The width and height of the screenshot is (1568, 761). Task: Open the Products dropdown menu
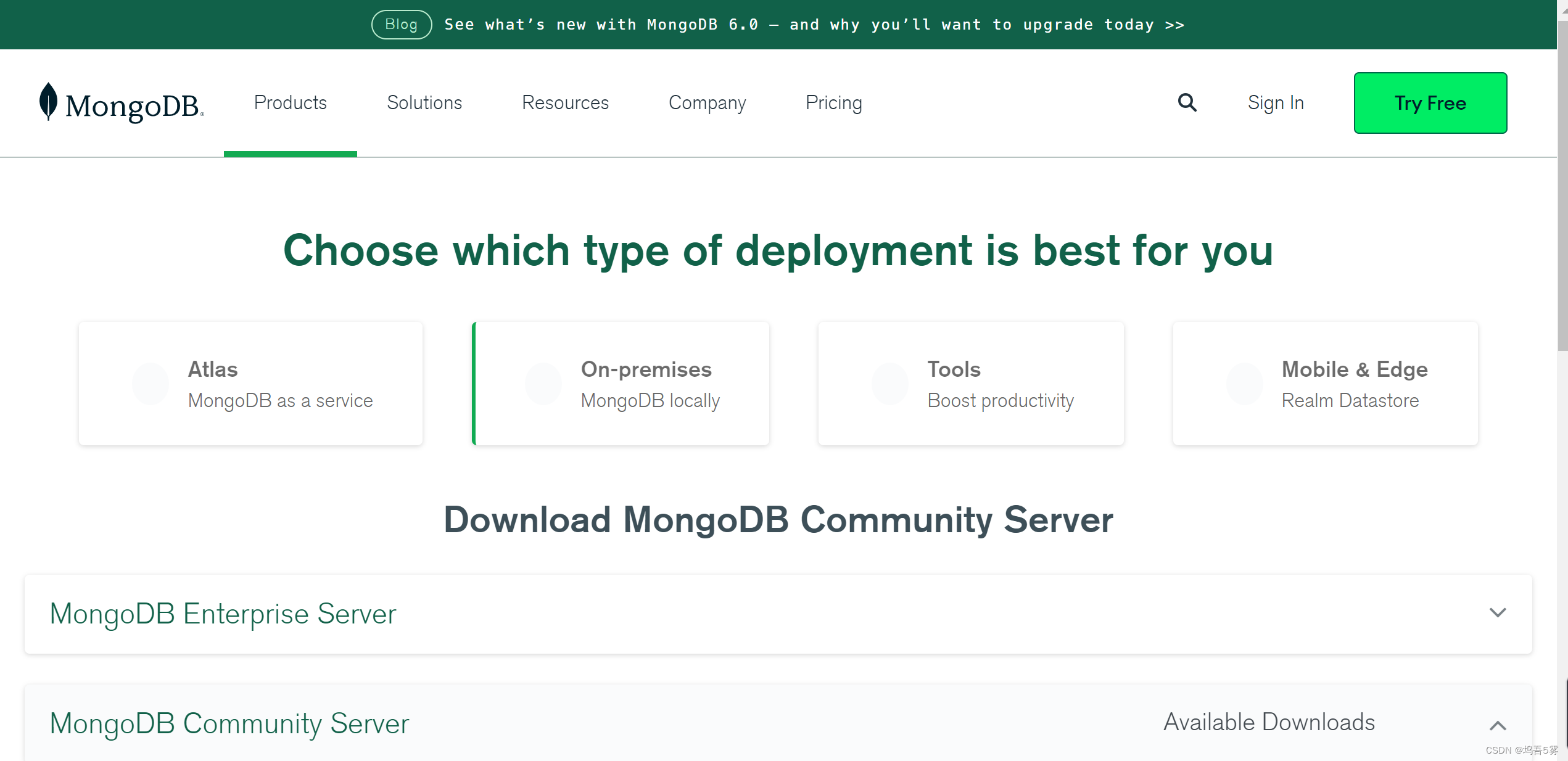coord(290,102)
